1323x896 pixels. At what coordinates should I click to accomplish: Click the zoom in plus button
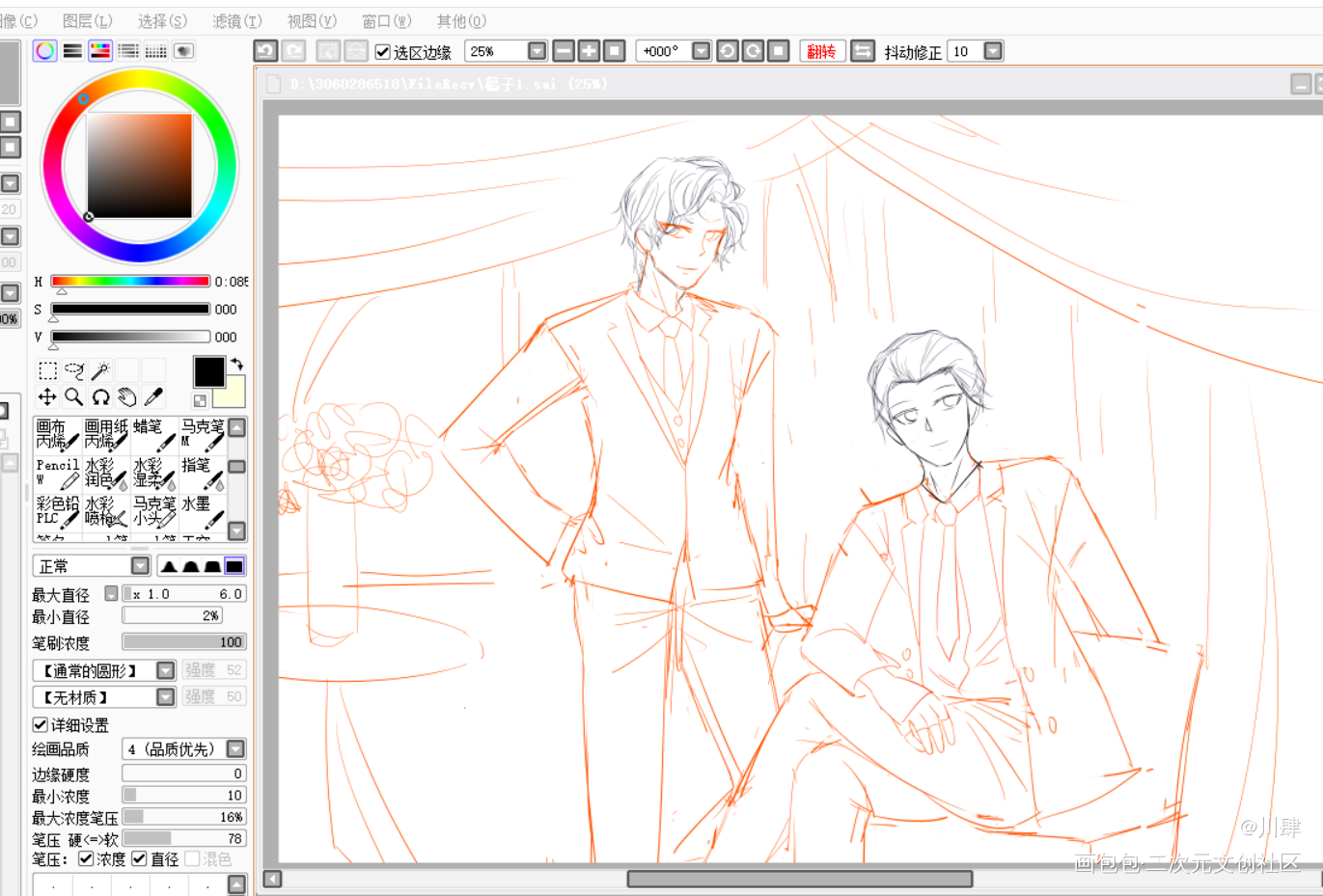(x=589, y=51)
